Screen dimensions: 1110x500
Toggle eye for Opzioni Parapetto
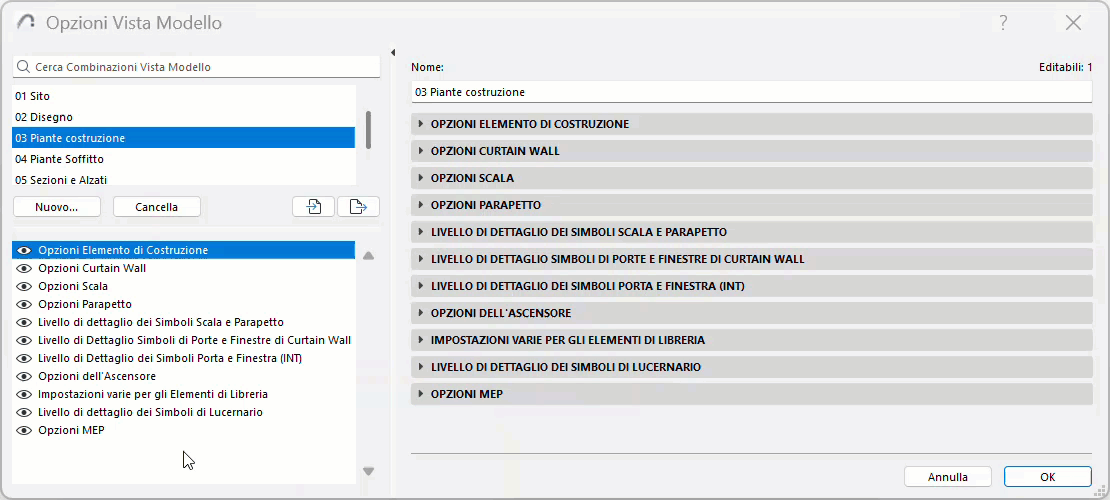(x=25, y=305)
